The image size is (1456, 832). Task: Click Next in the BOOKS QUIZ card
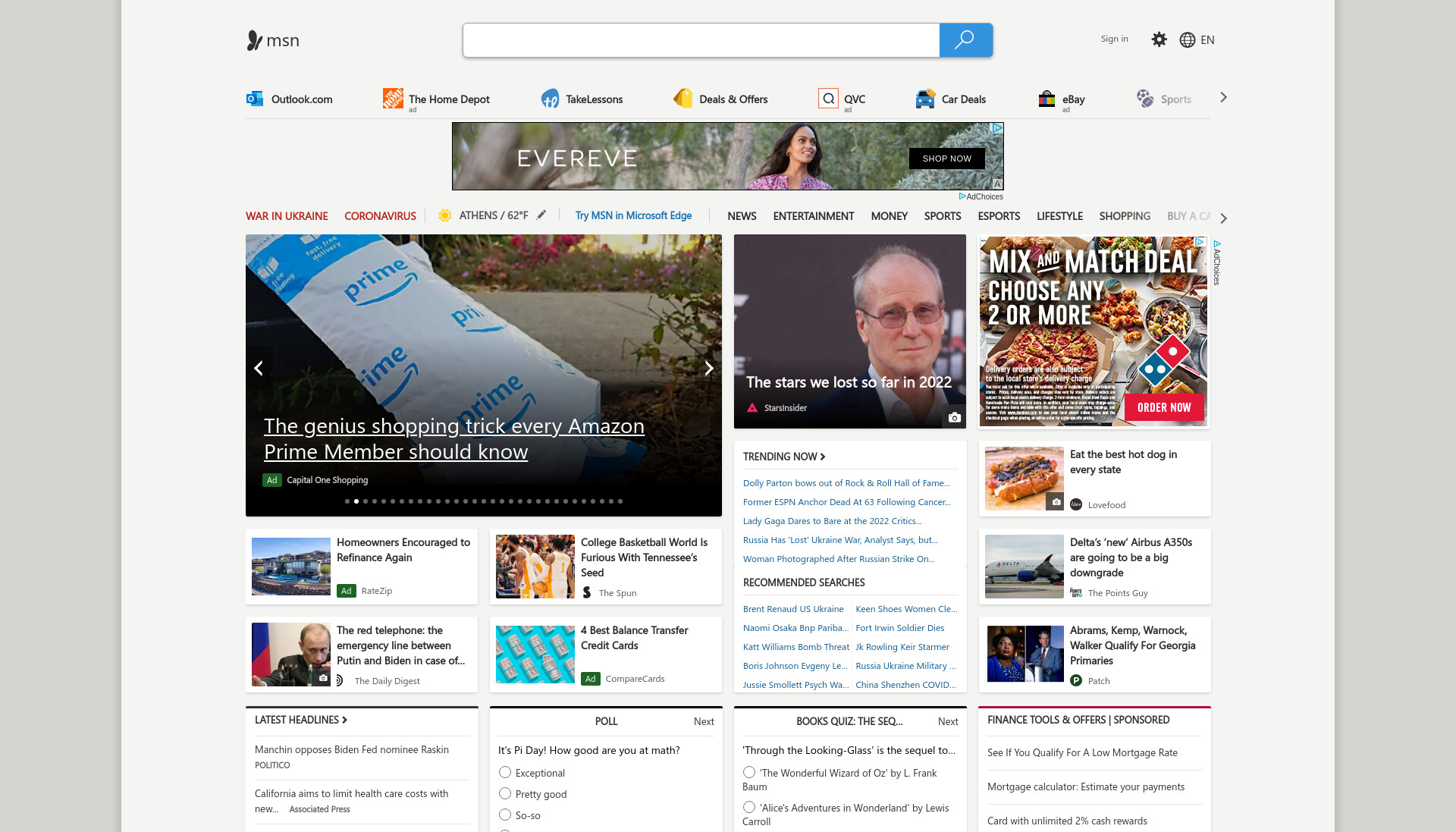tap(948, 721)
